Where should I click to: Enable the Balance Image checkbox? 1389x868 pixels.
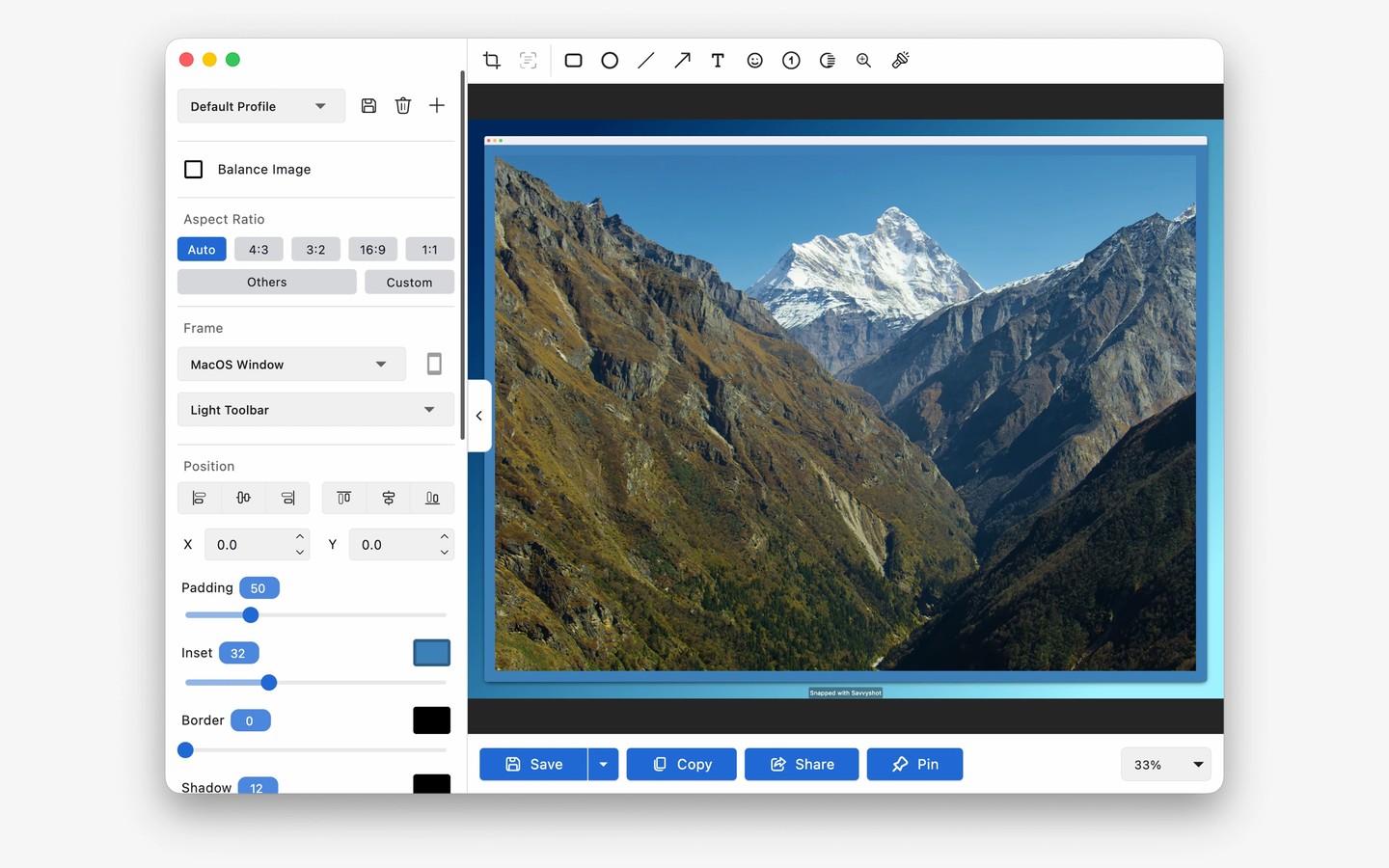pos(194,169)
